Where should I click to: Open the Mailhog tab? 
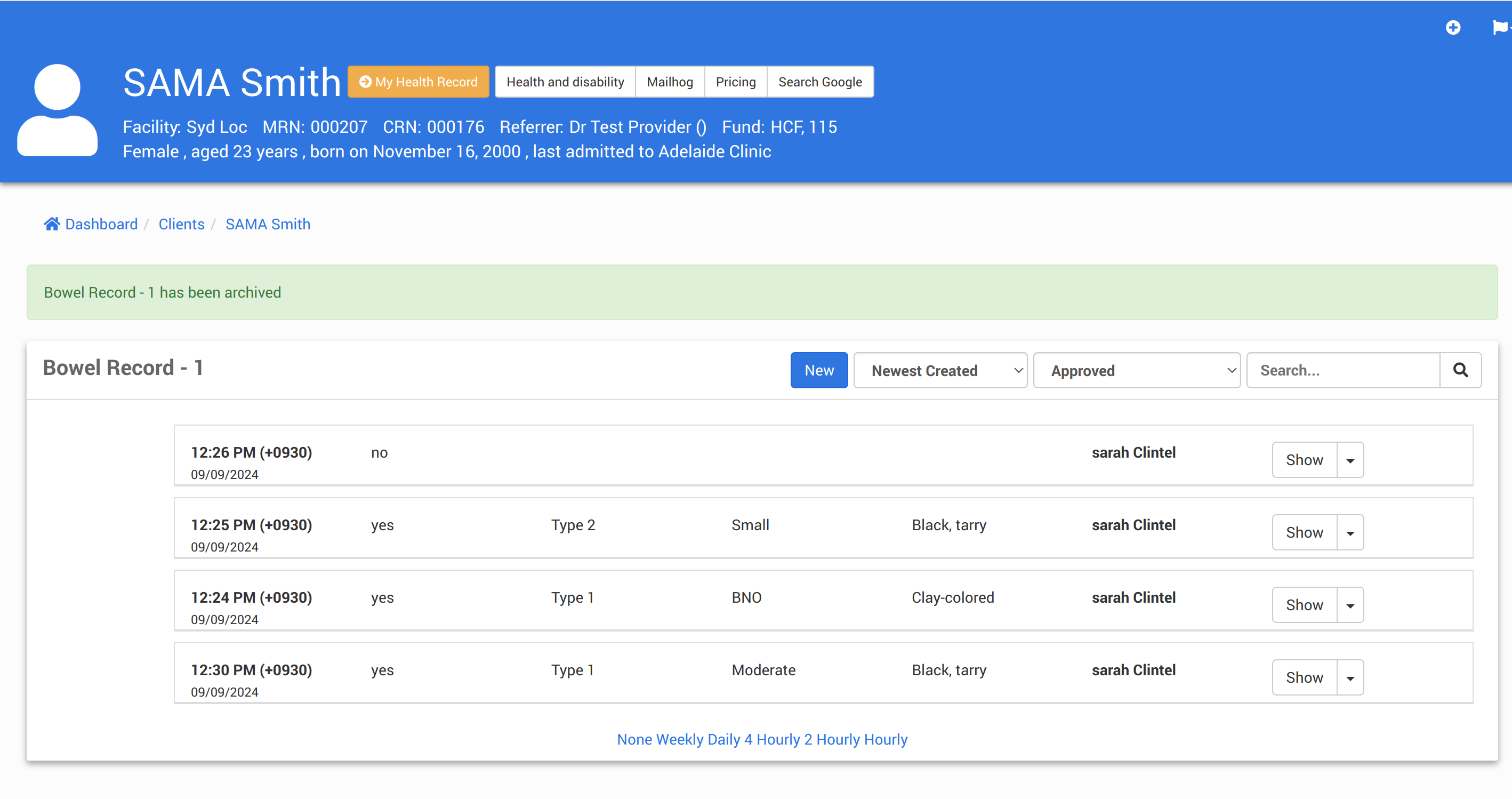(x=670, y=82)
